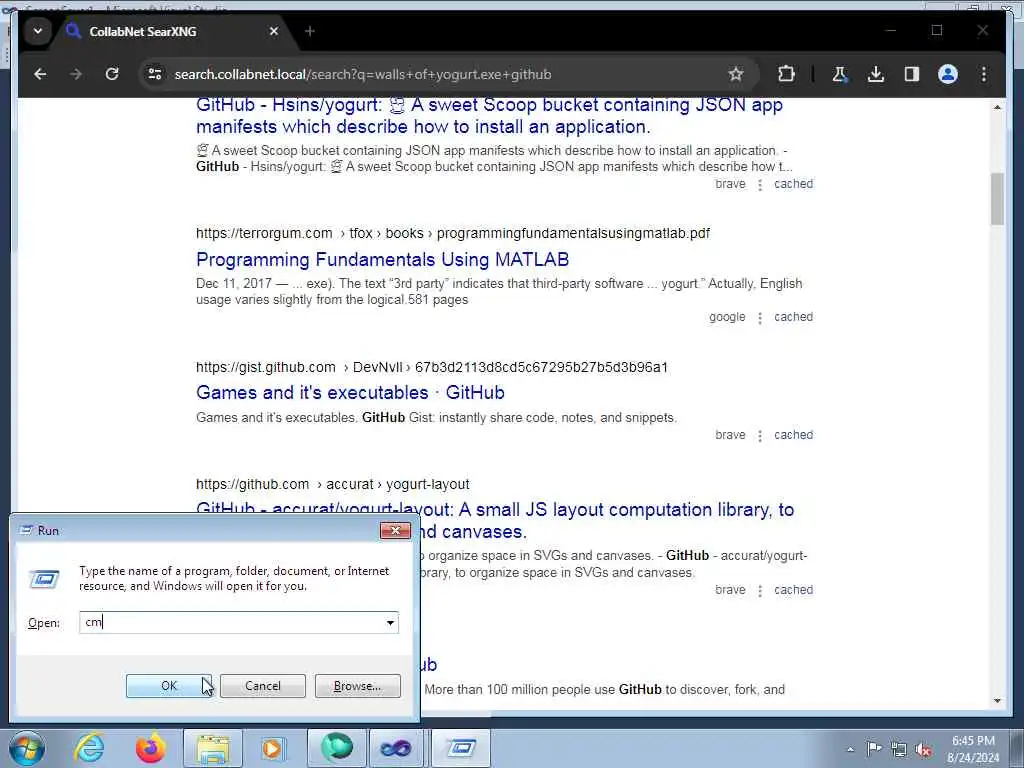Click the forward navigation arrow
The image size is (1024, 768).
[x=76, y=74]
